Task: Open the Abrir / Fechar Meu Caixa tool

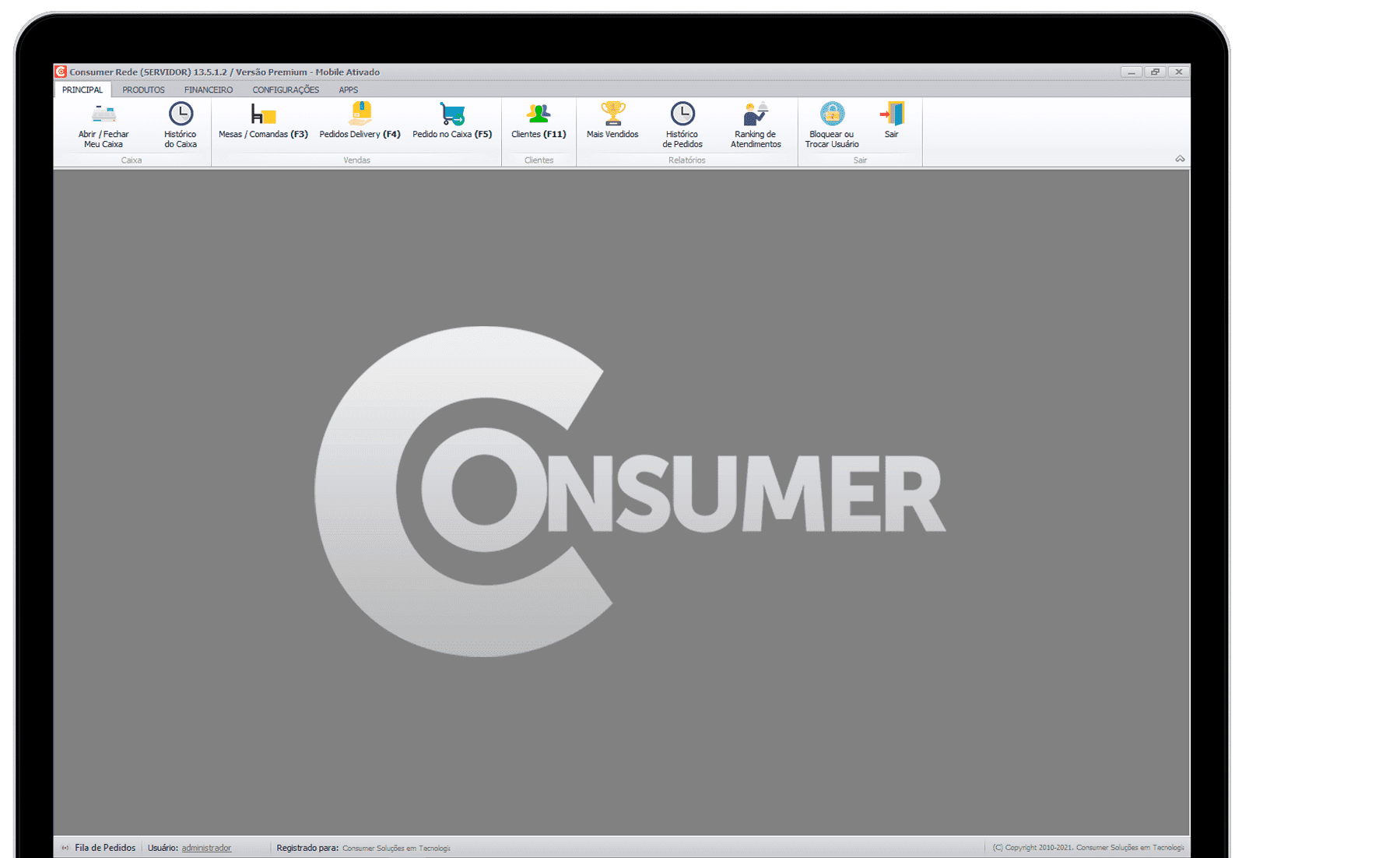Action: [104, 125]
